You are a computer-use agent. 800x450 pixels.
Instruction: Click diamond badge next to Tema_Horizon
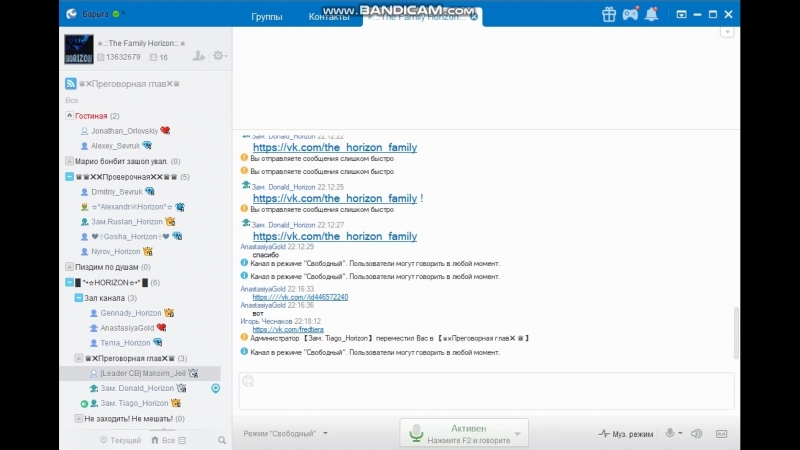pos(158,342)
